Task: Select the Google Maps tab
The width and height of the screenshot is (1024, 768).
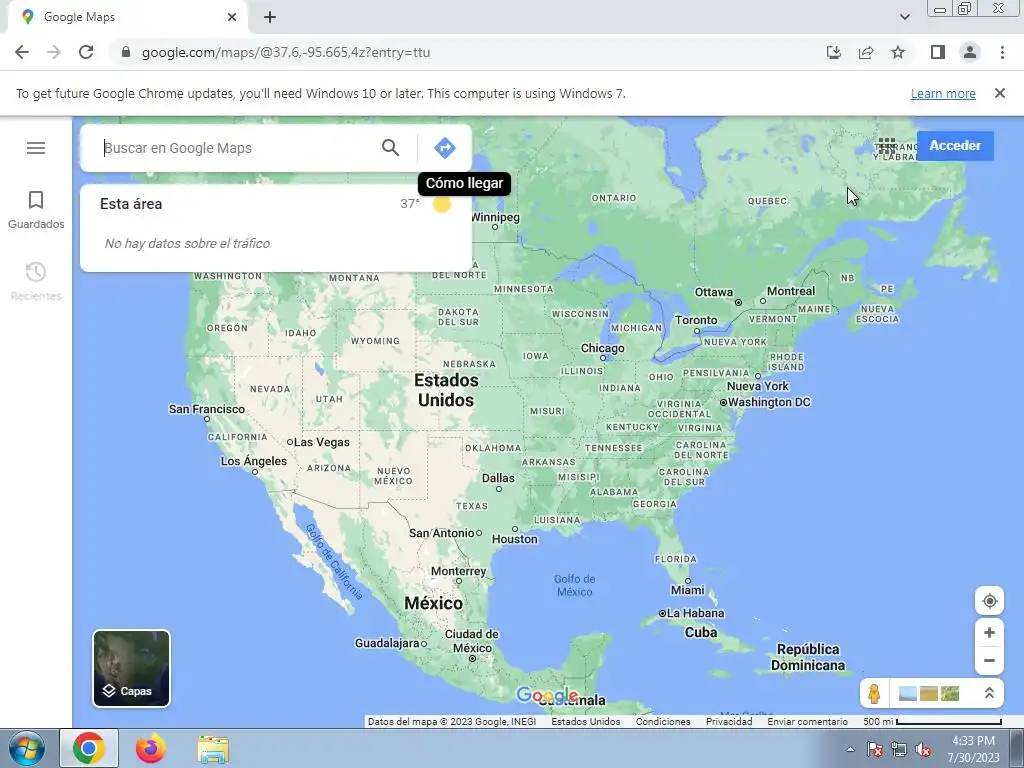Action: 127,17
